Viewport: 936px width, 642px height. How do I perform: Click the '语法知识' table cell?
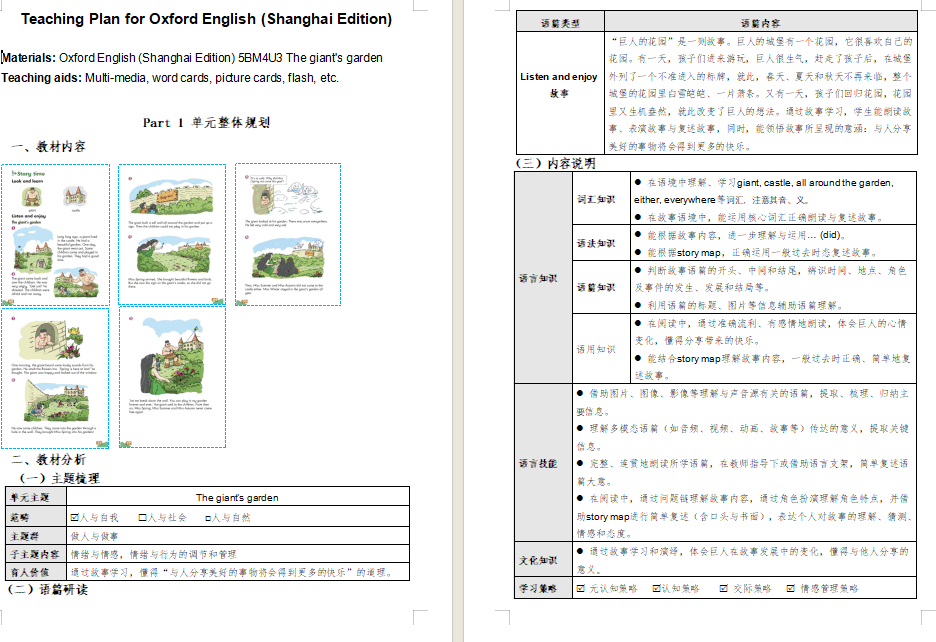point(601,243)
